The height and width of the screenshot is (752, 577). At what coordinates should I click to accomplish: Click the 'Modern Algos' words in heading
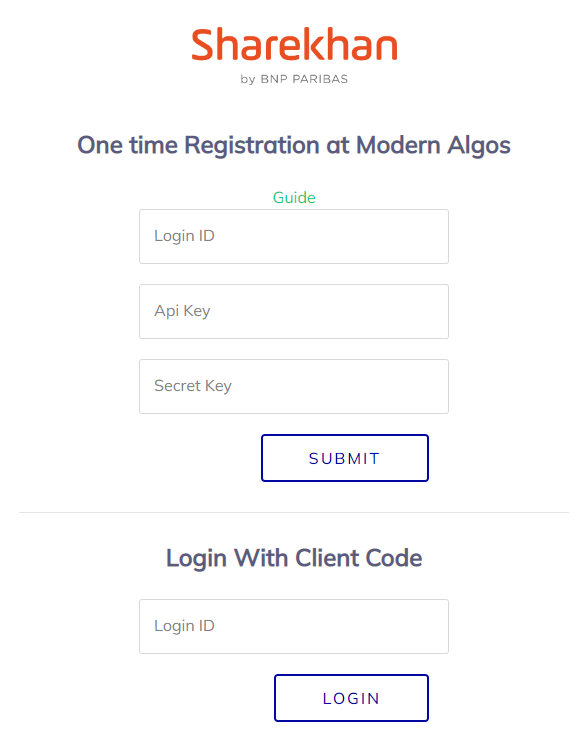(x=433, y=145)
